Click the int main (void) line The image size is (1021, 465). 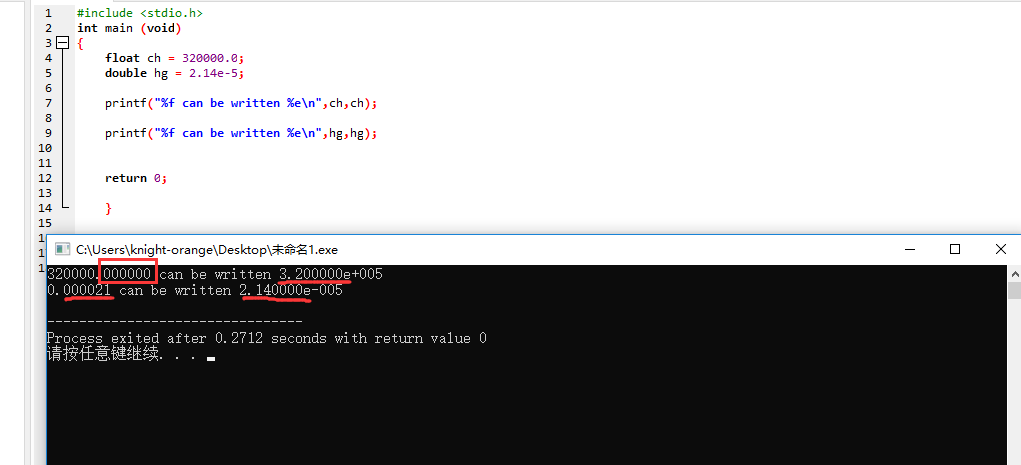pyautogui.click(x=129, y=28)
